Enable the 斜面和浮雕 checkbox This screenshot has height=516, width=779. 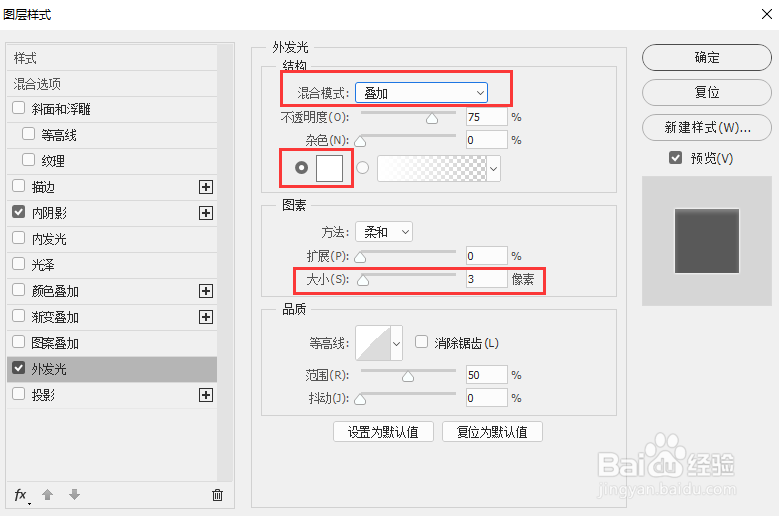tap(19, 108)
